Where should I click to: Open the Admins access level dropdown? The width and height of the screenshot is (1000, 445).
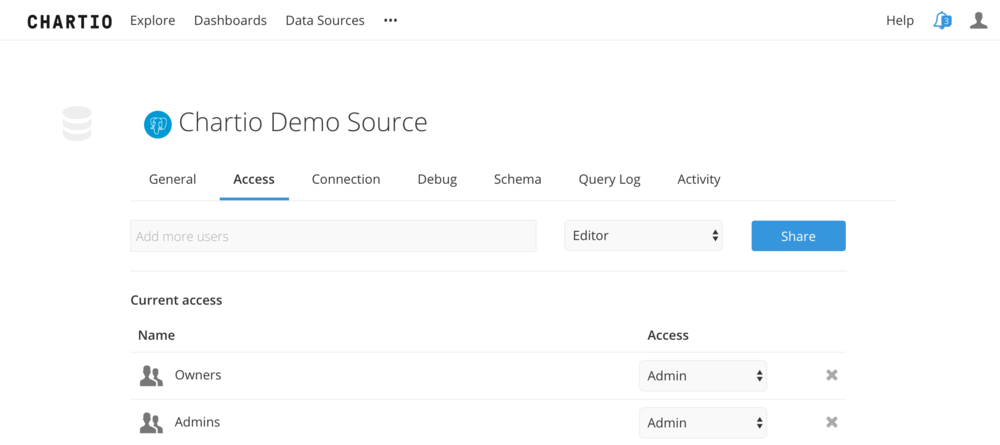click(x=703, y=423)
